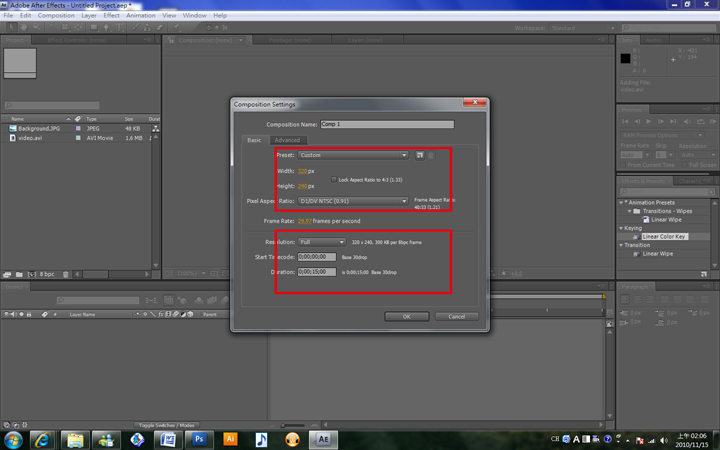Create a new folder in Project panel
The image size is (720, 450).
pyautogui.click(x=19, y=274)
